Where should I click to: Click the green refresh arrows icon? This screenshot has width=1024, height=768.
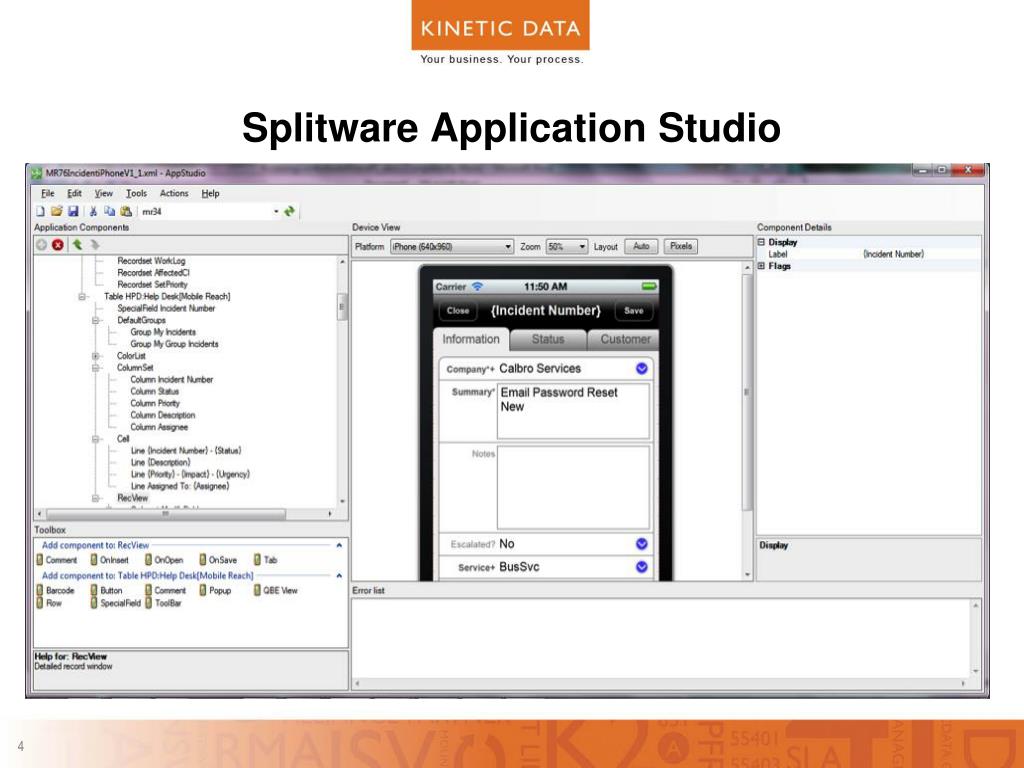pos(289,211)
